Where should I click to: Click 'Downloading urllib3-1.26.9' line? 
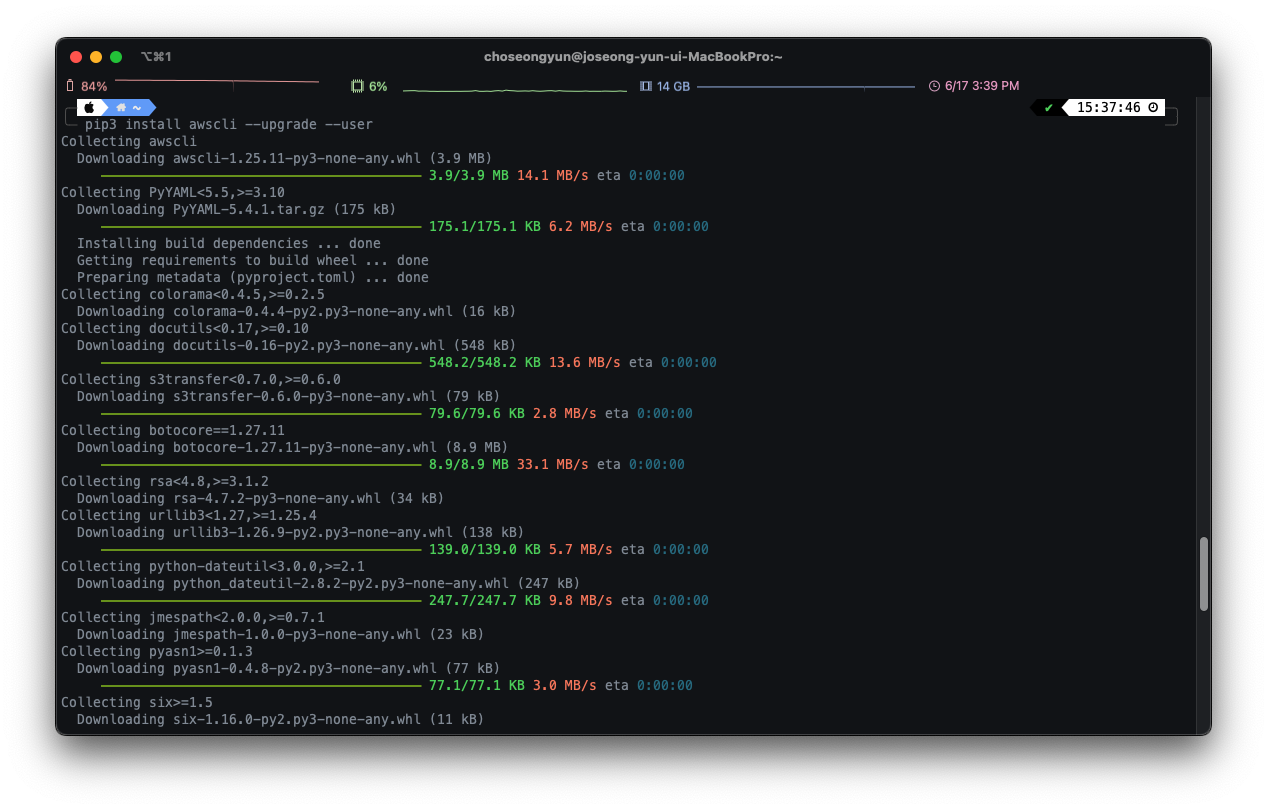click(x=300, y=532)
